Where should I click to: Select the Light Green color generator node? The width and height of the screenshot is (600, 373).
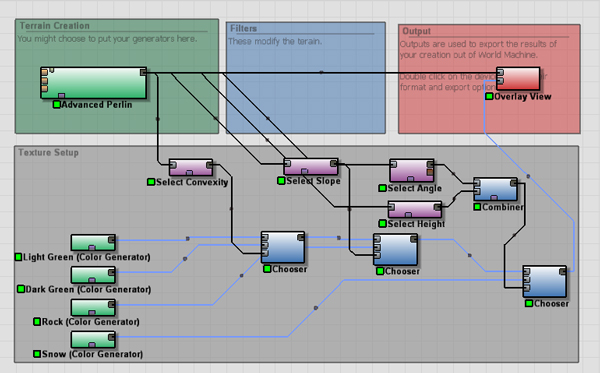point(93,243)
